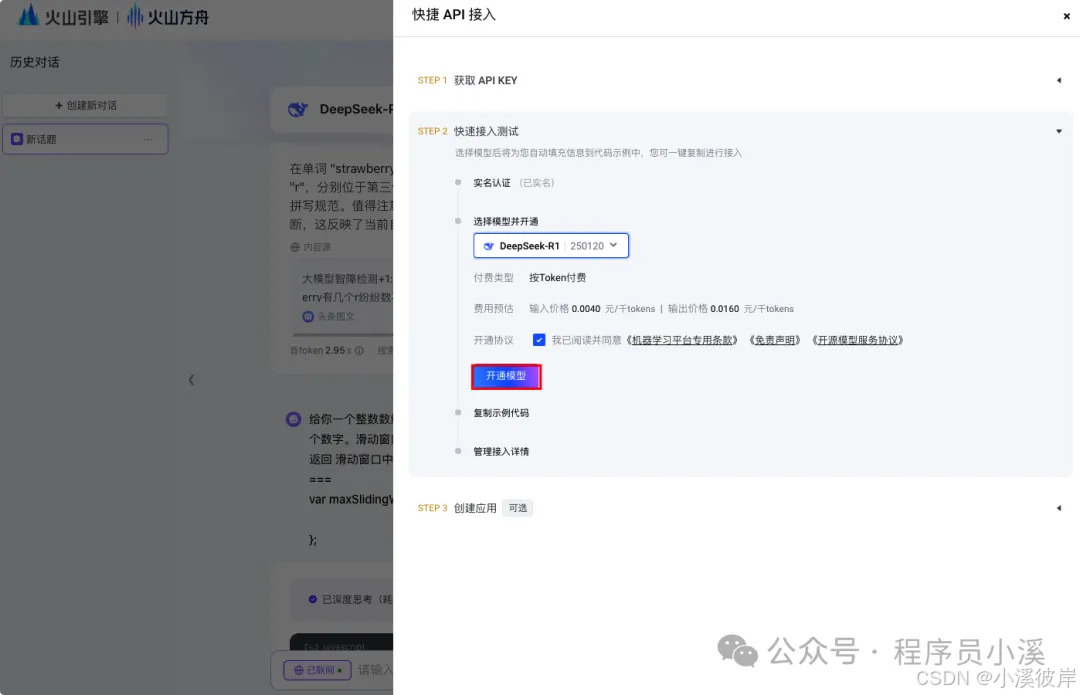Close the 快捷 API 接入 panel

tap(1066, 16)
